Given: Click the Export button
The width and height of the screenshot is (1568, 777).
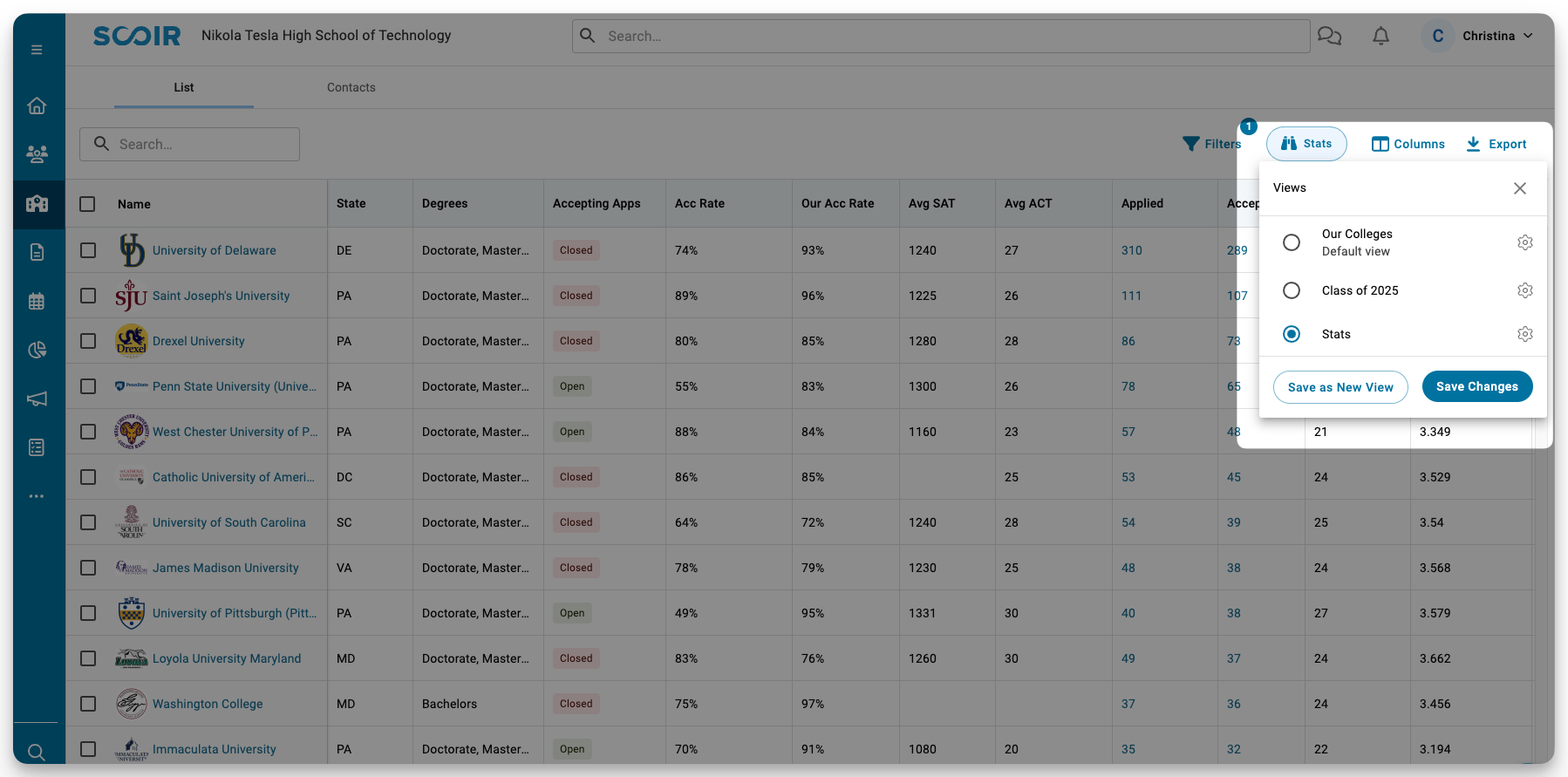Looking at the screenshot, I should pos(1496,144).
